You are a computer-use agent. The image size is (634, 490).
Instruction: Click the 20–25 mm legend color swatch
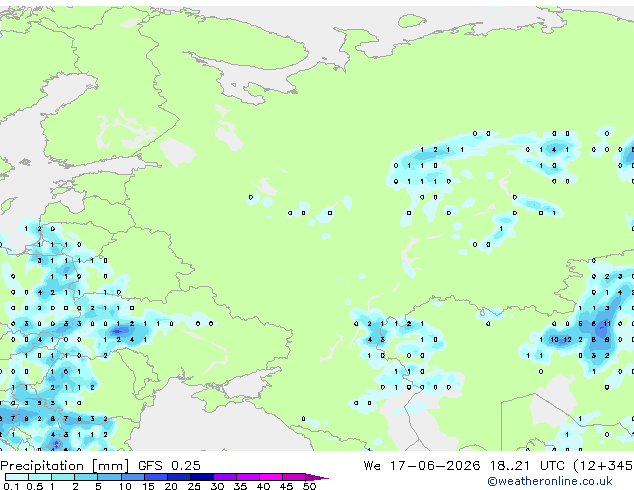tap(179, 477)
